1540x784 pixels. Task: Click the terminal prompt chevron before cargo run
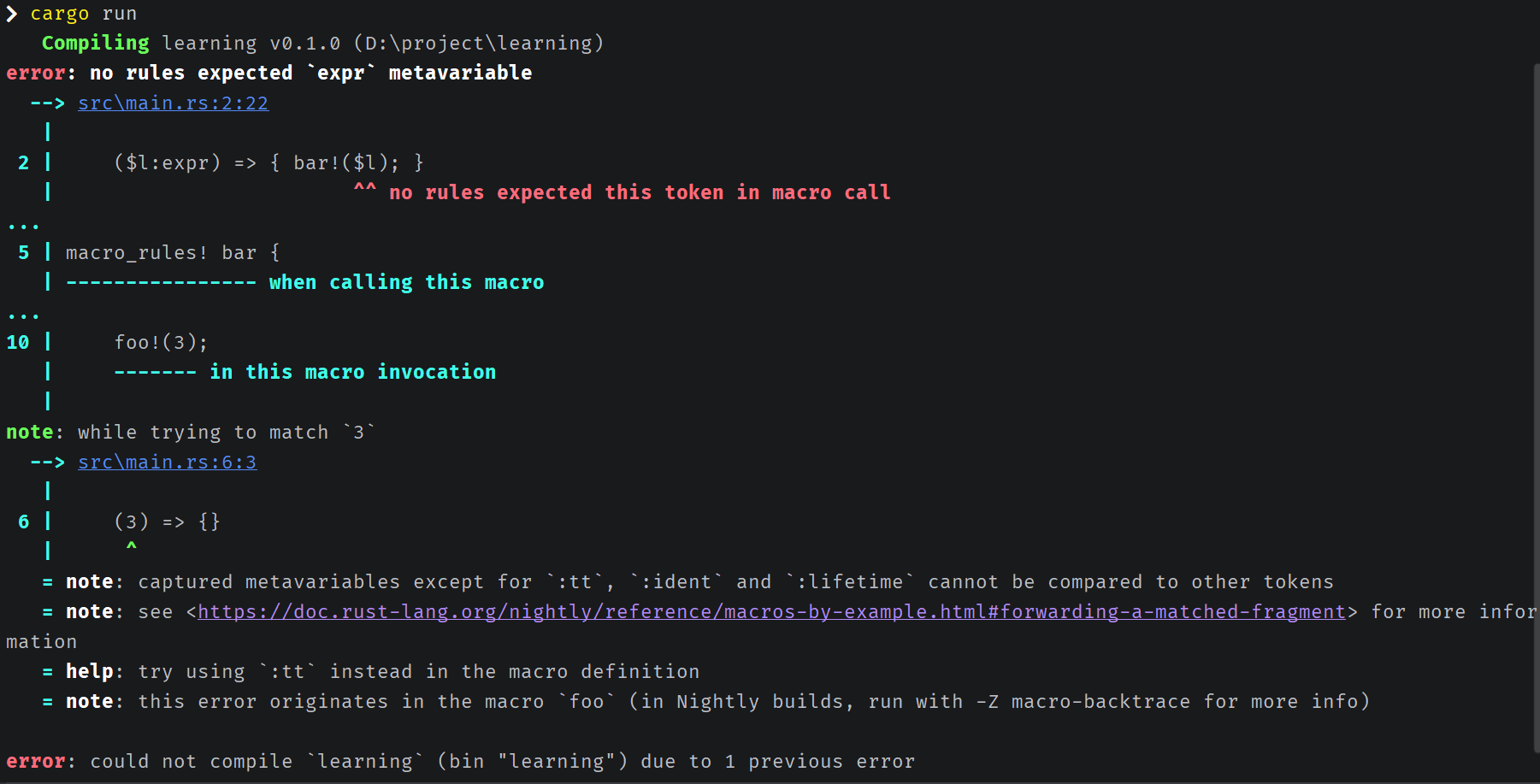(12, 14)
